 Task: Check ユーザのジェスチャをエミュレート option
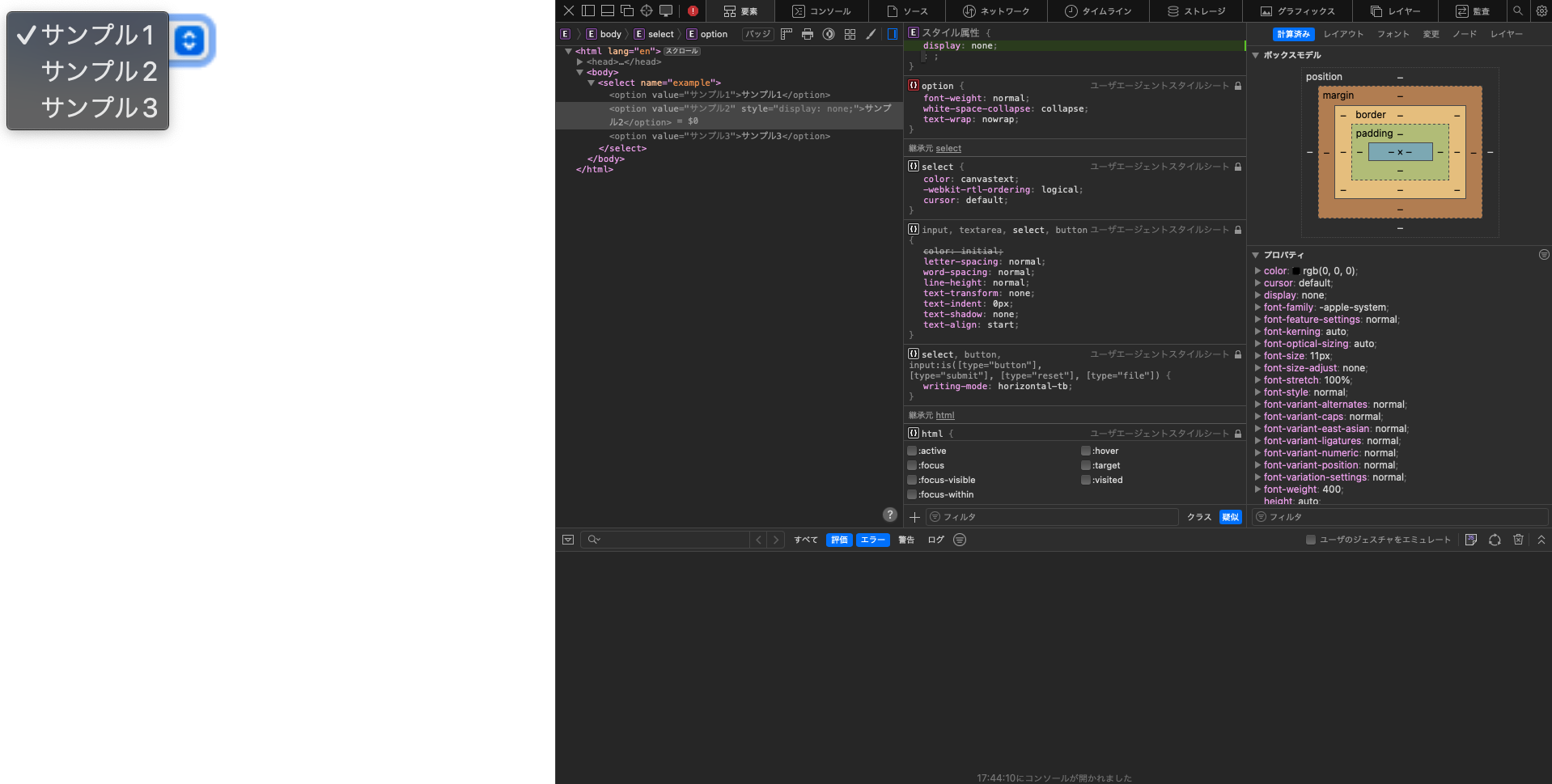point(1310,540)
